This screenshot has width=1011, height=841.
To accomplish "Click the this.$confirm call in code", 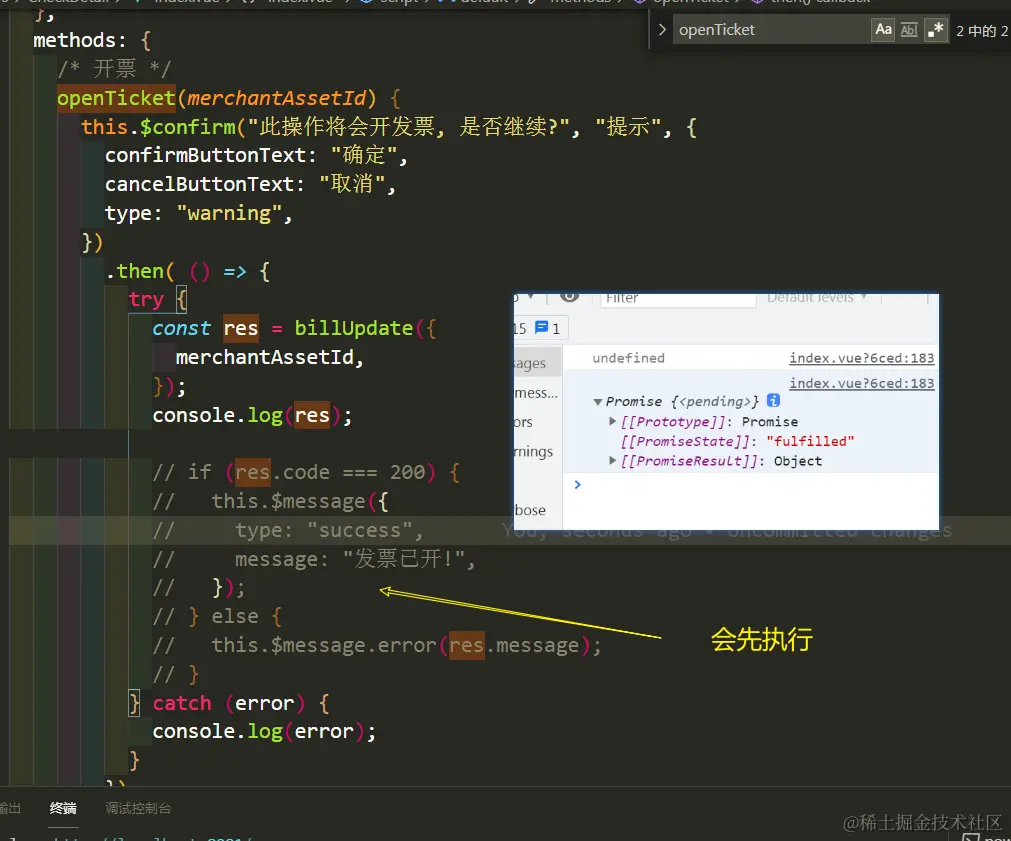I will [159, 127].
